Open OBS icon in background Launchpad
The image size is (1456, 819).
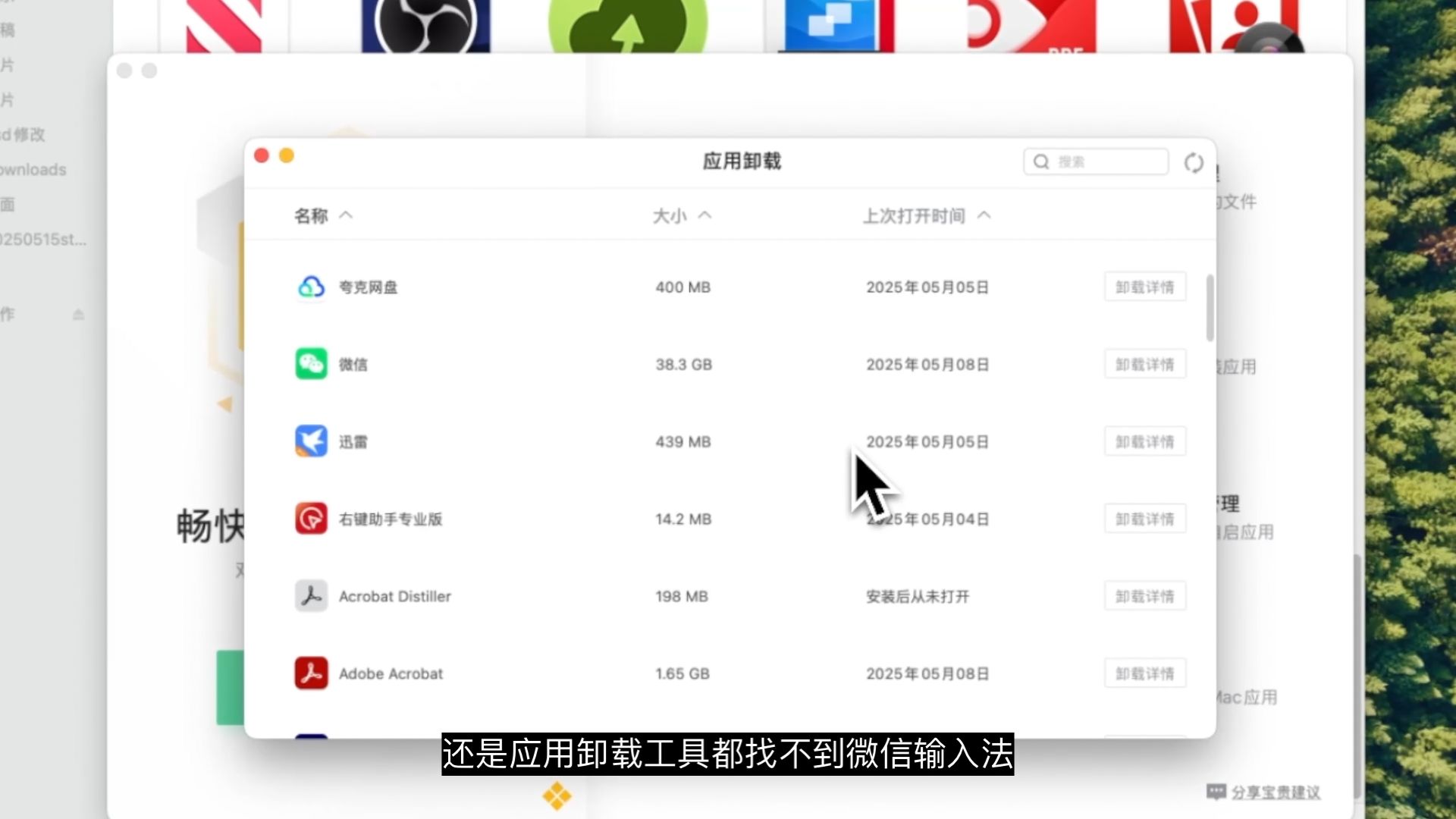tap(425, 25)
